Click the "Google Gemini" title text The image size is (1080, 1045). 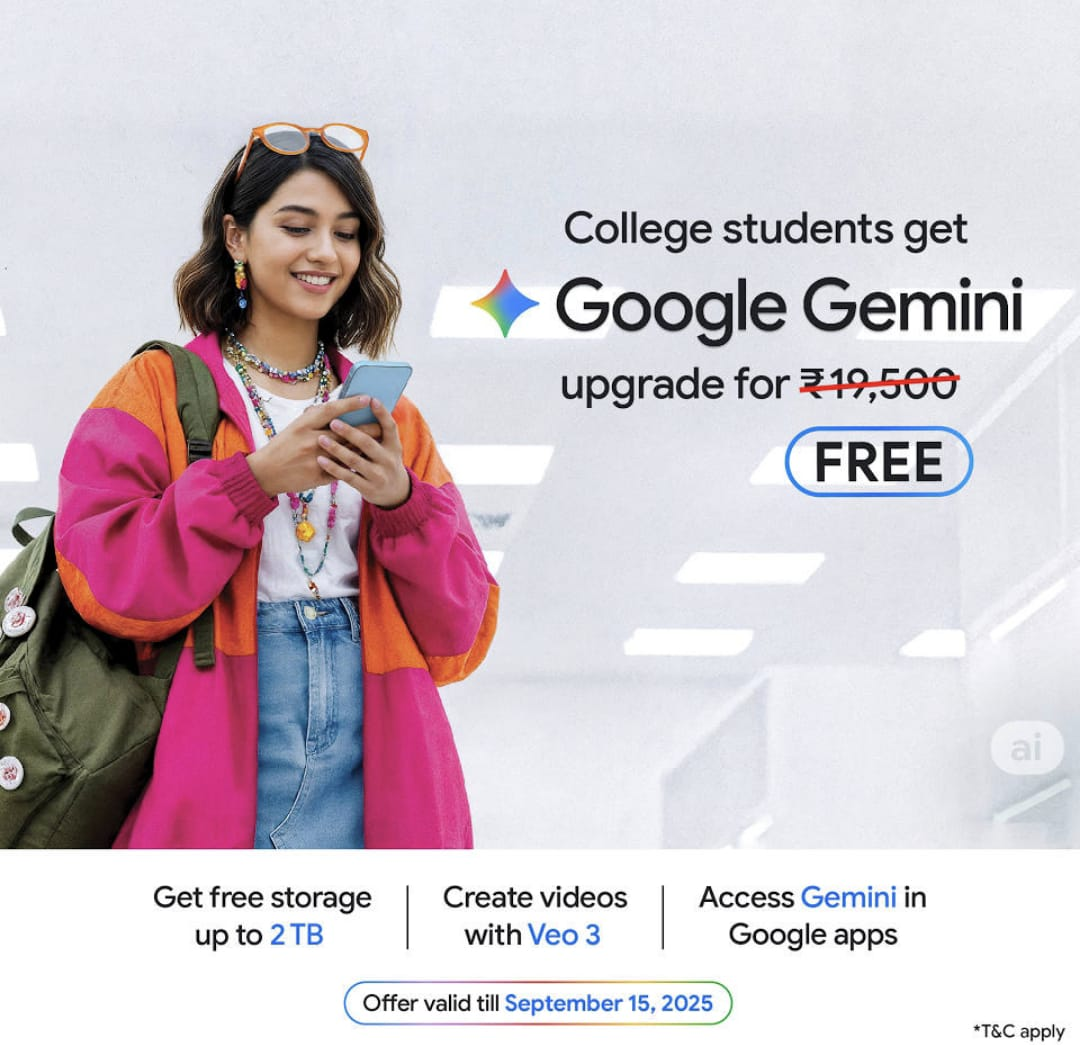coord(789,307)
